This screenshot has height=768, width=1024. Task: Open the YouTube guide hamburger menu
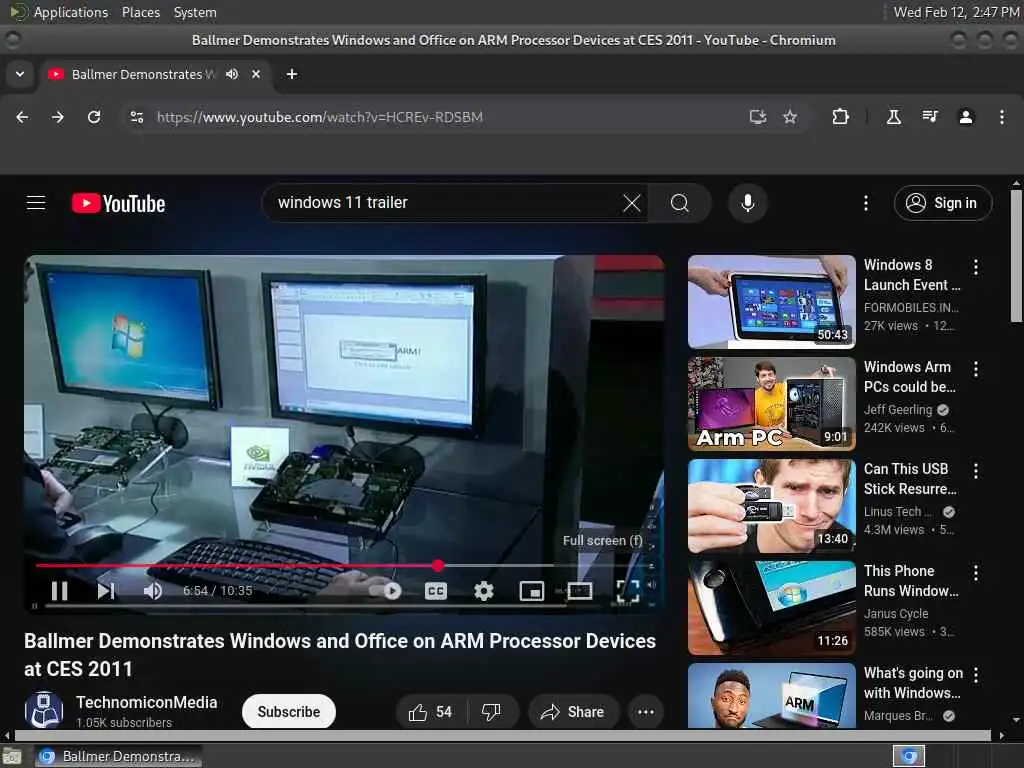[x=36, y=203]
